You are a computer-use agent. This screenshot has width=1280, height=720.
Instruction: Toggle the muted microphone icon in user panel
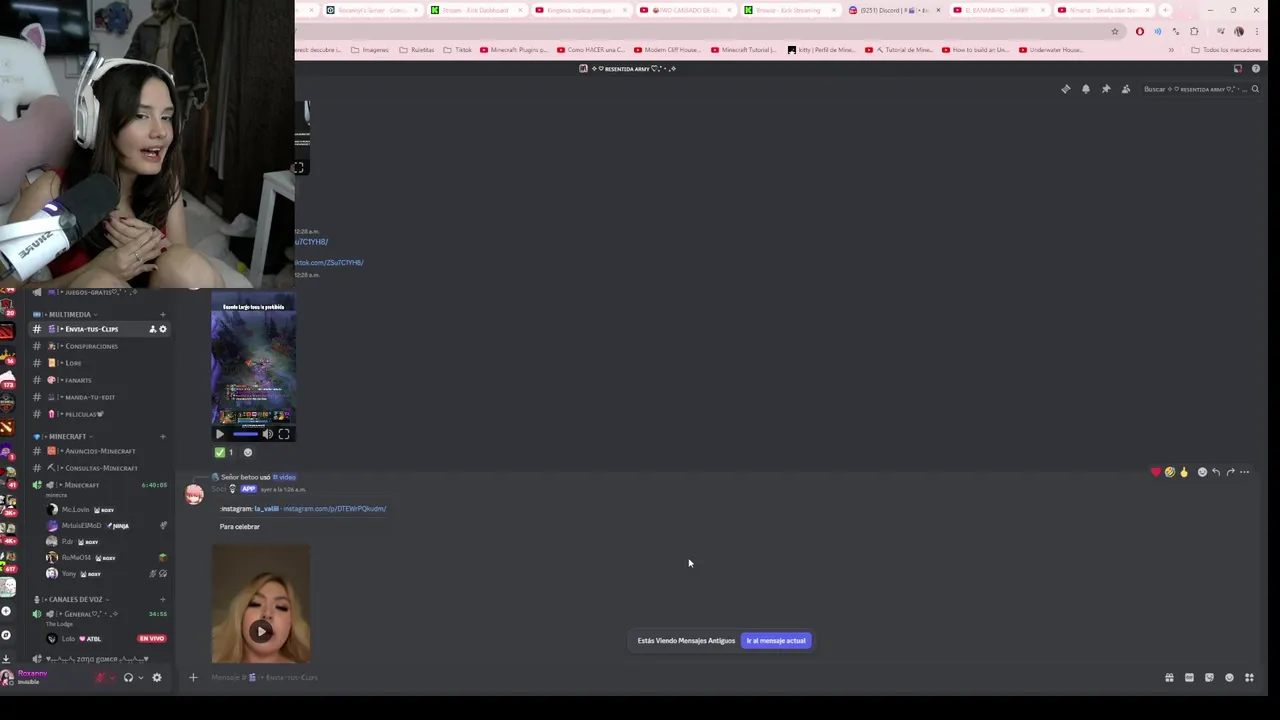point(100,678)
